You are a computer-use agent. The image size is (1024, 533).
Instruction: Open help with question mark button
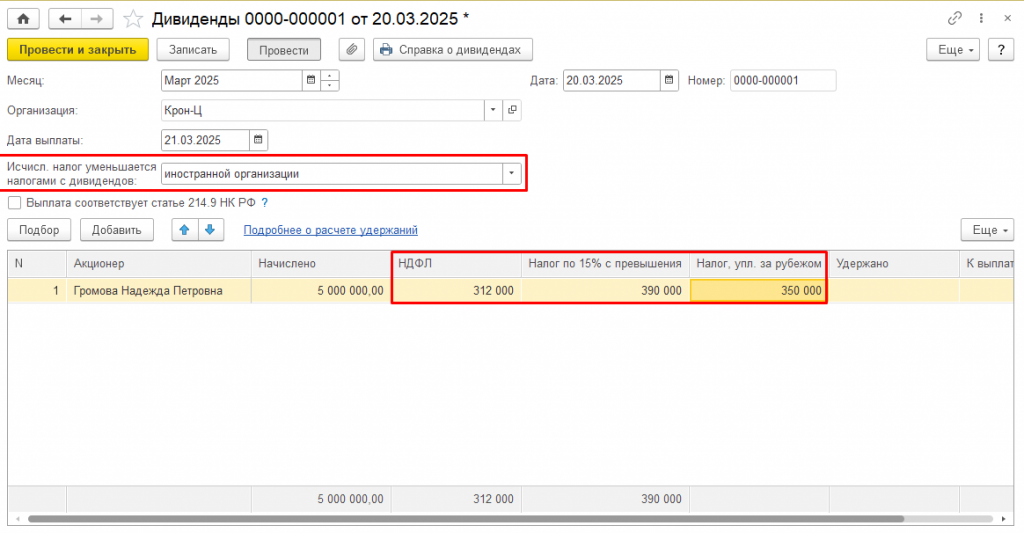(1000, 50)
